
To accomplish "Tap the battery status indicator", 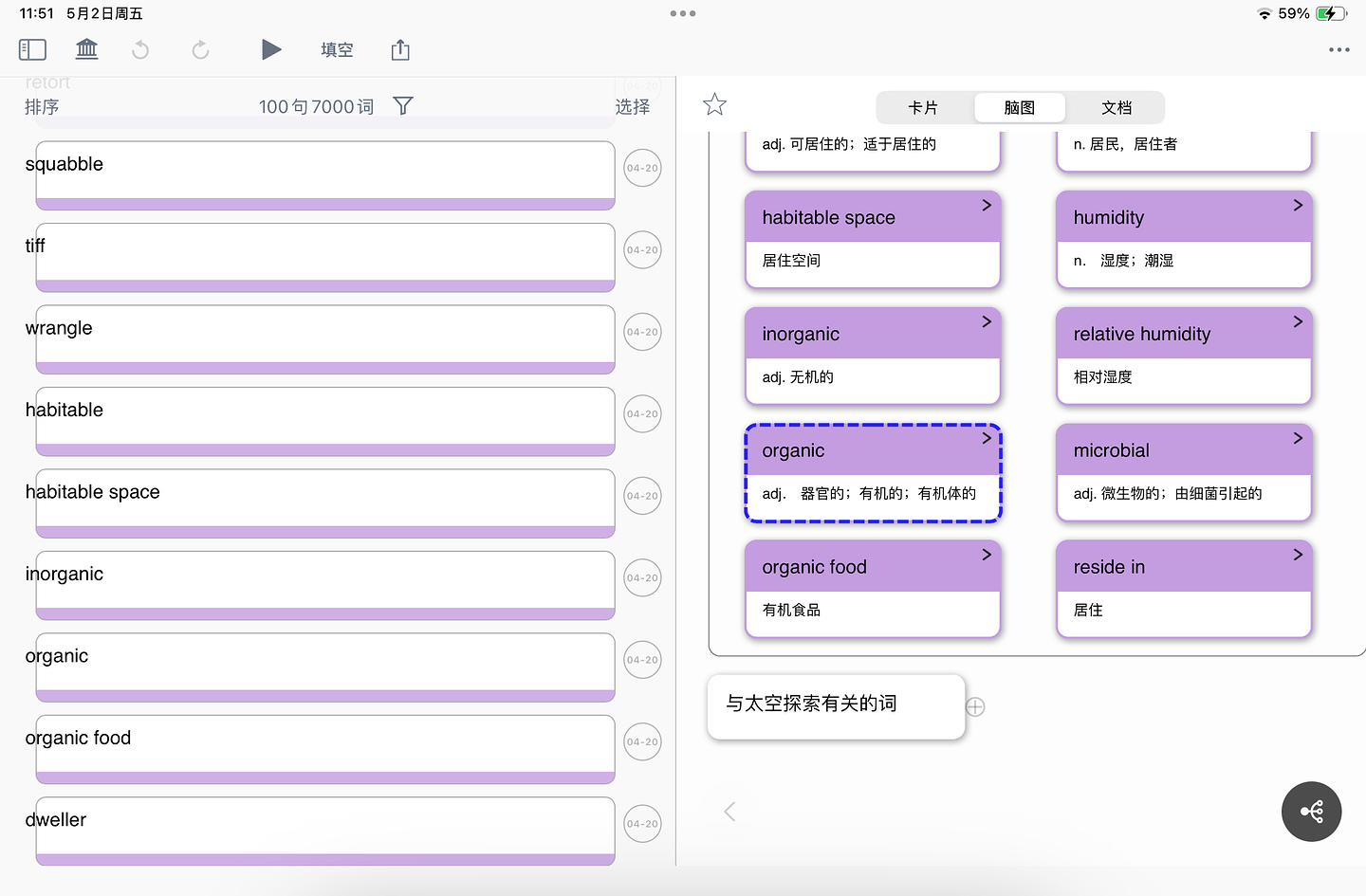I will point(1331,13).
